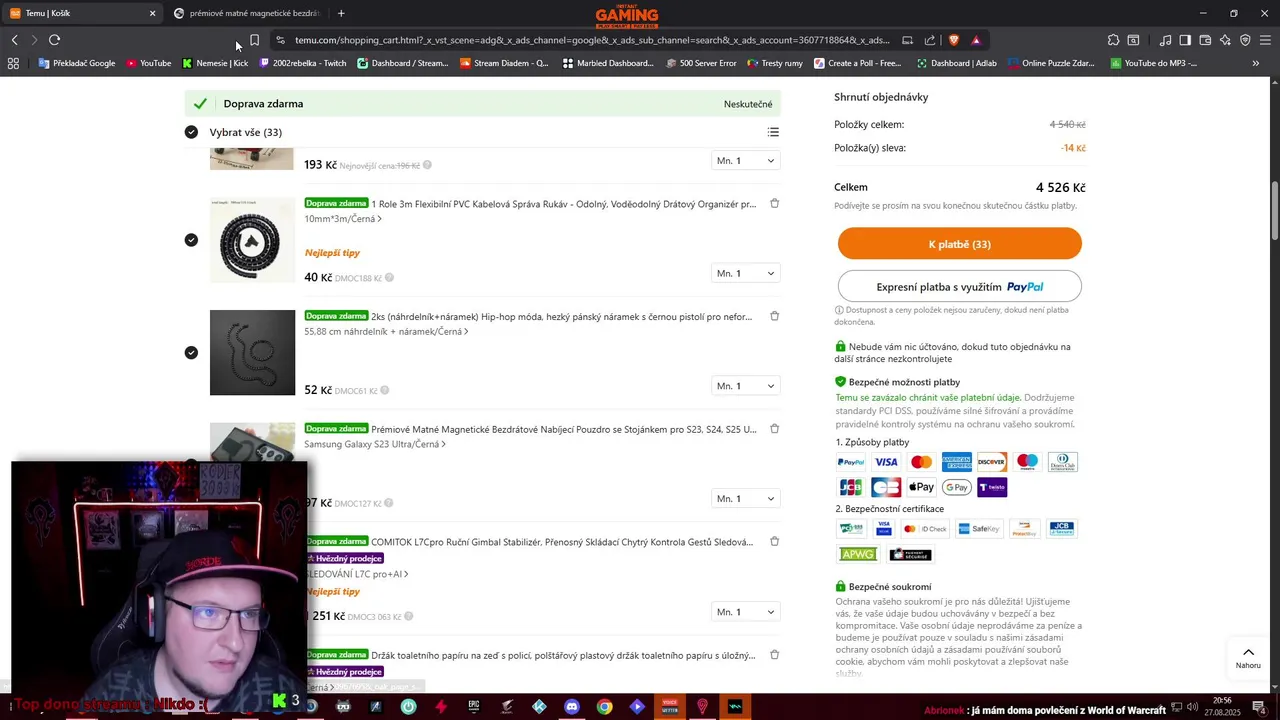Open the browser hamburger menu
1280x720 pixels.
pos(1265,40)
